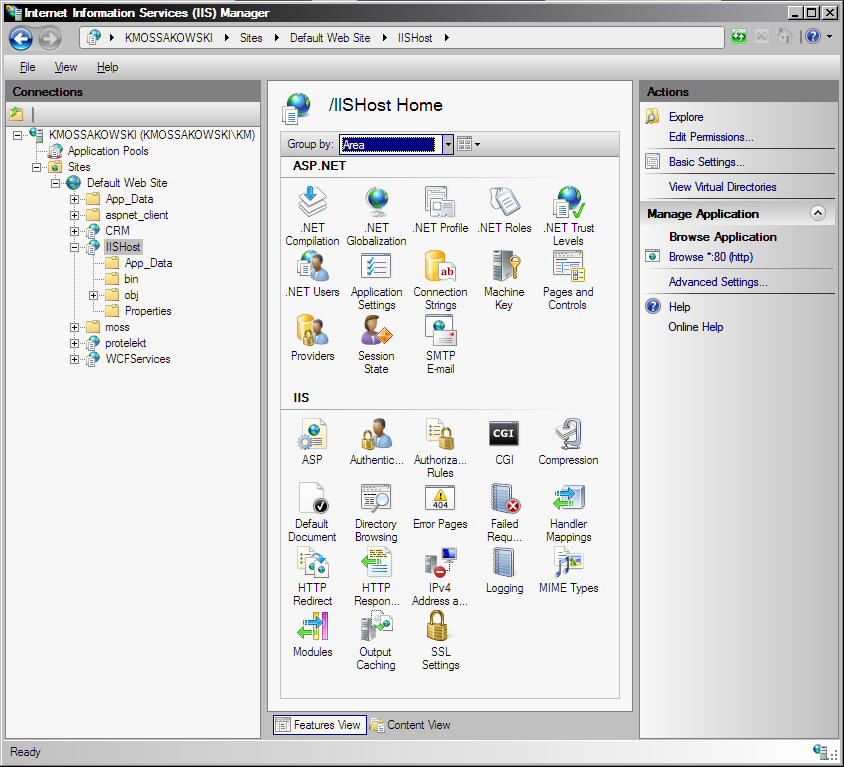Open .NET Trust Levels feature
The height and width of the screenshot is (767, 844).
(x=568, y=216)
